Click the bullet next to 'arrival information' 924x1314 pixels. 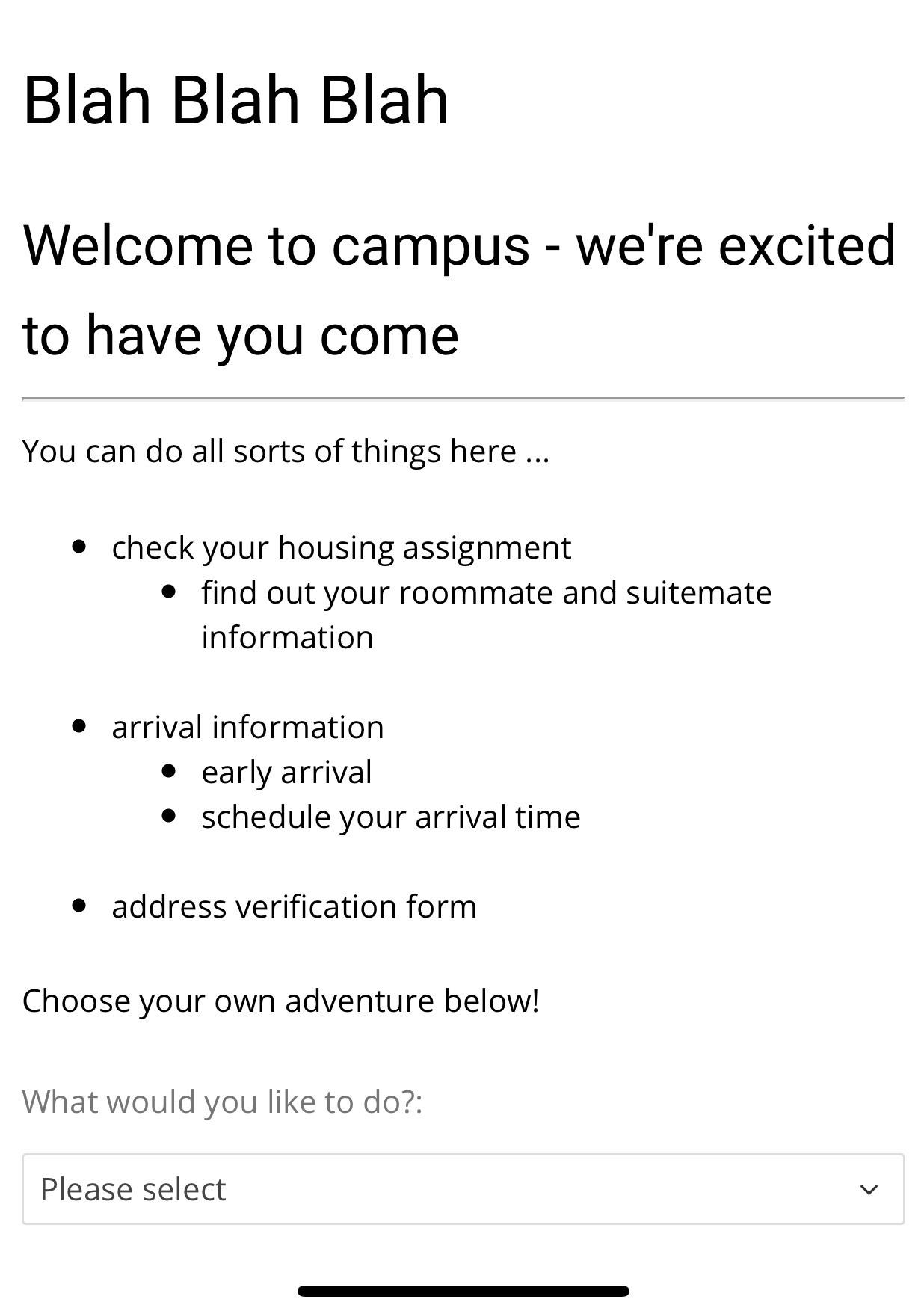[81, 725]
